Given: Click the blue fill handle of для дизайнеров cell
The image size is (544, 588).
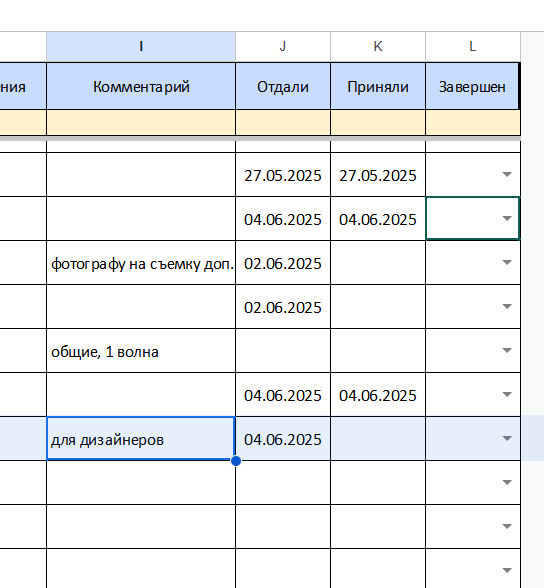Looking at the screenshot, I should (x=236, y=461).
